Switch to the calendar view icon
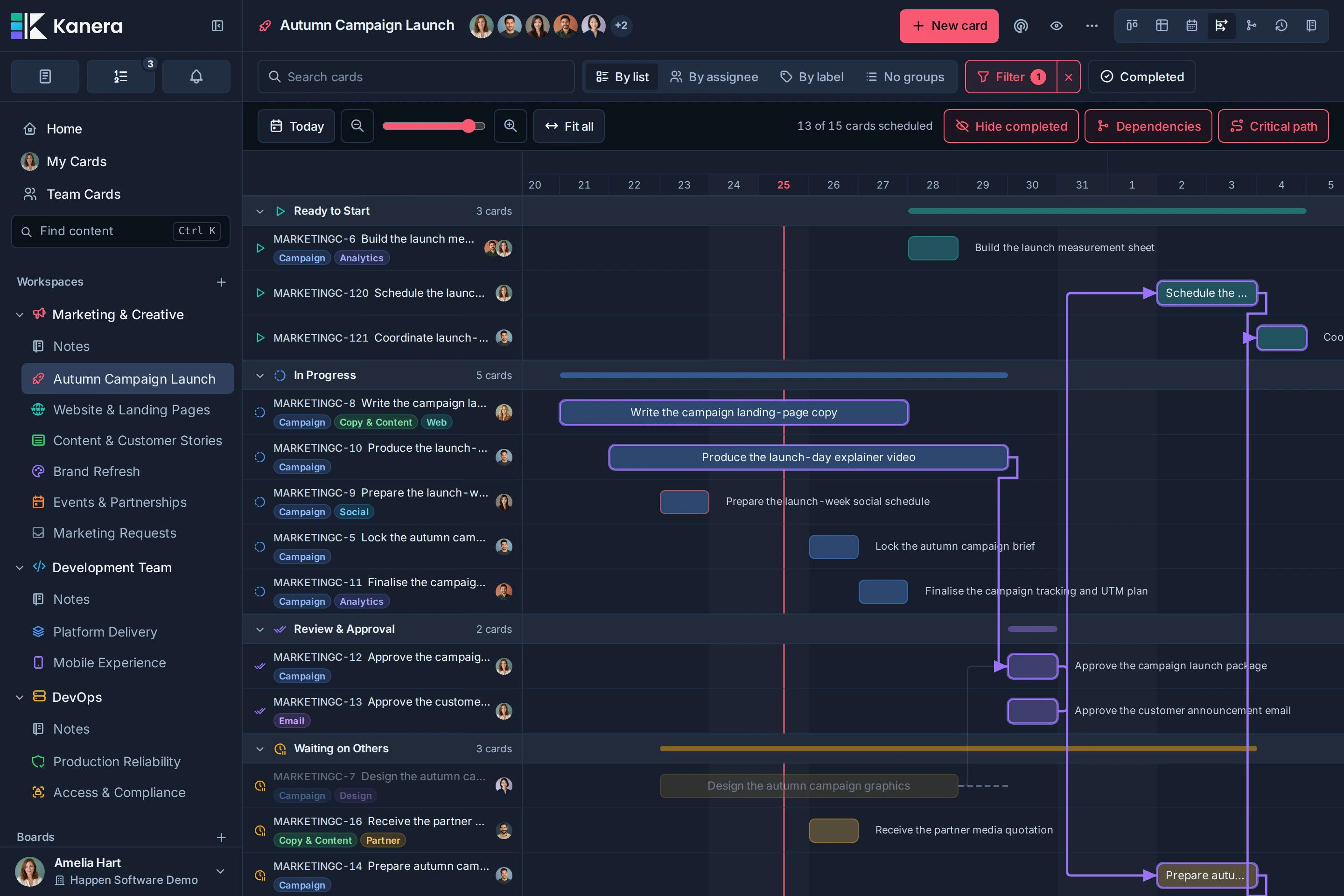The image size is (1344, 896). [x=1191, y=26]
